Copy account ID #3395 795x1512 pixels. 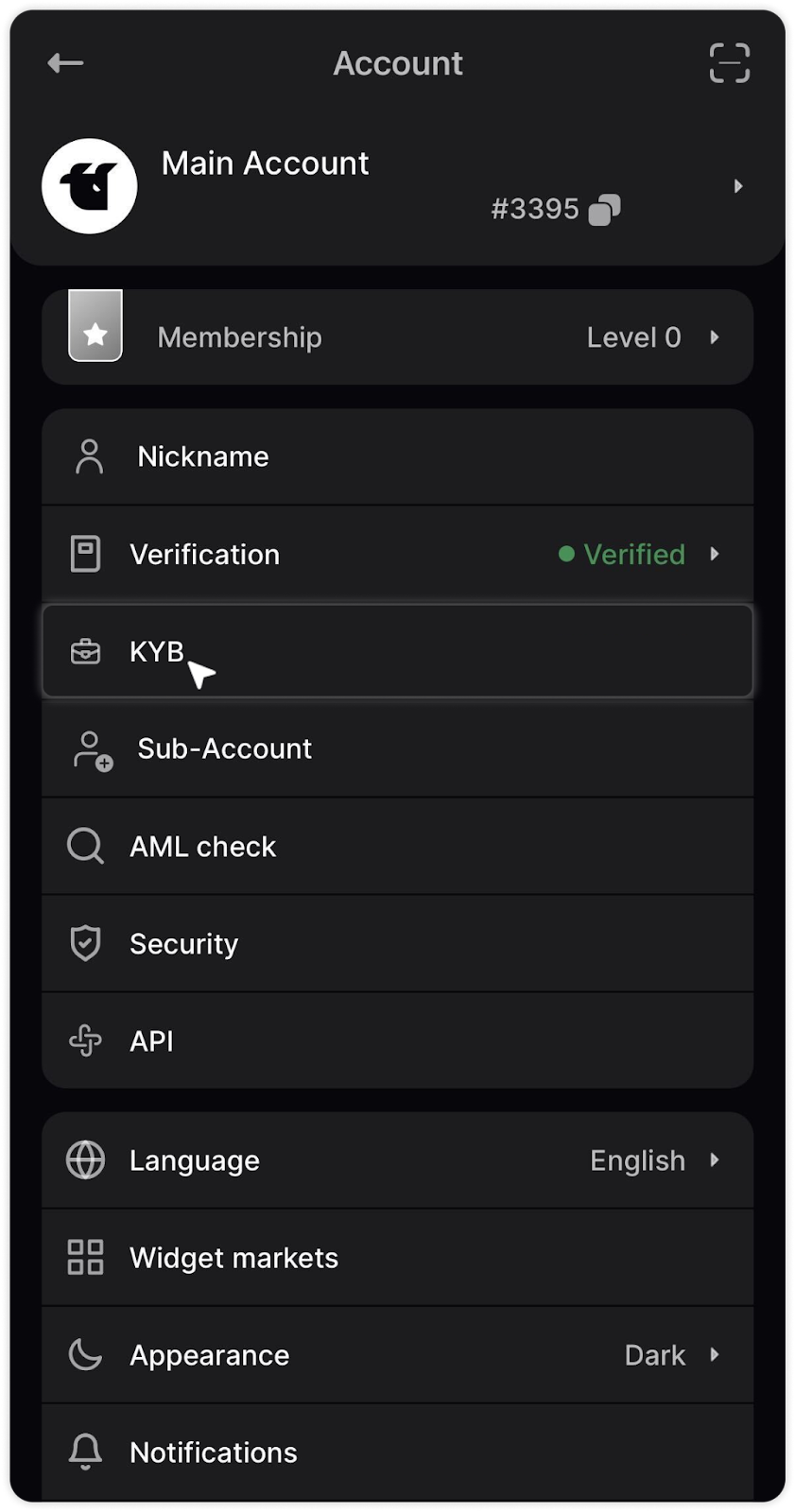(604, 210)
